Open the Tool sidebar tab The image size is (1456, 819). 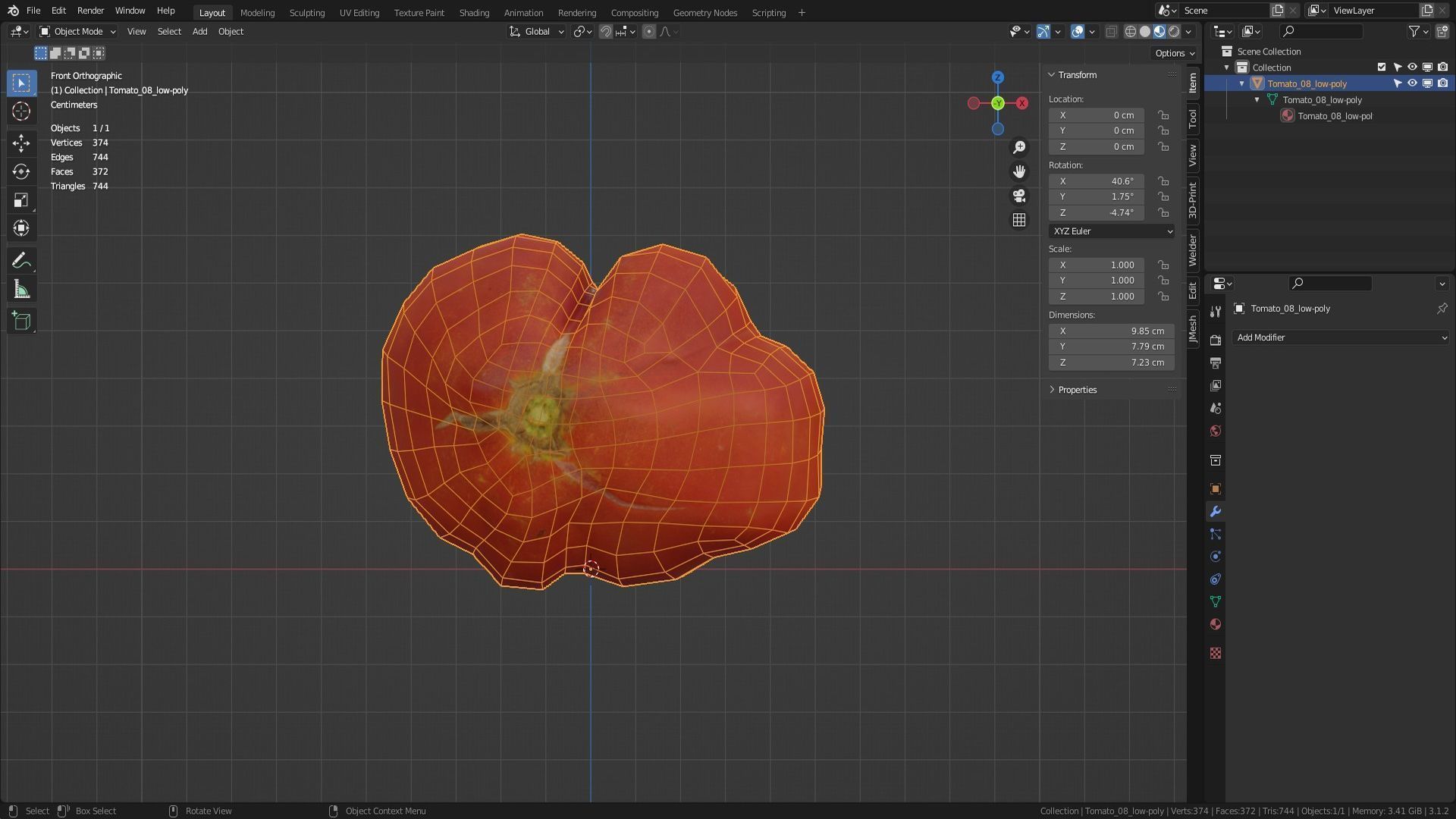click(1193, 118)
